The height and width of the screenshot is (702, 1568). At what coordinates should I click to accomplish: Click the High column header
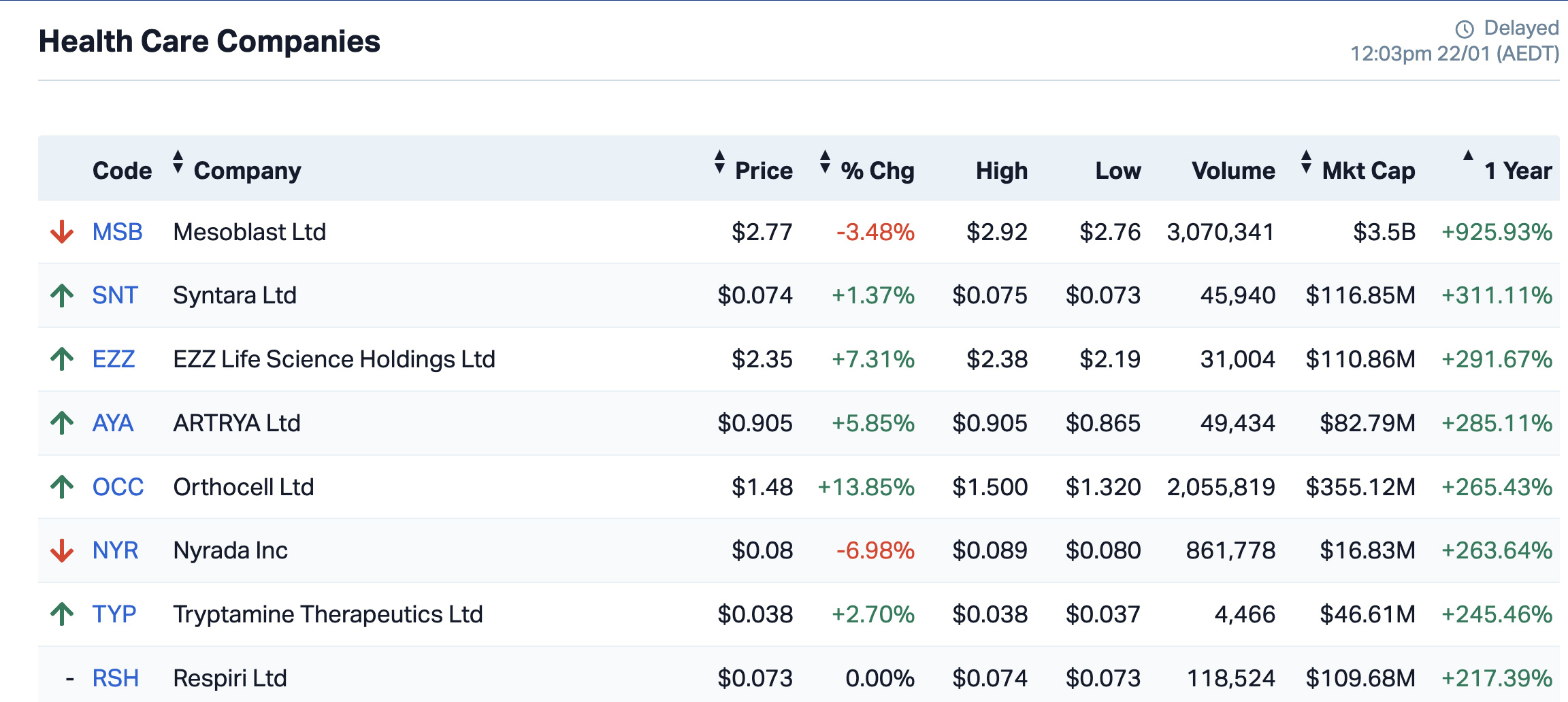click(1002, 171)
